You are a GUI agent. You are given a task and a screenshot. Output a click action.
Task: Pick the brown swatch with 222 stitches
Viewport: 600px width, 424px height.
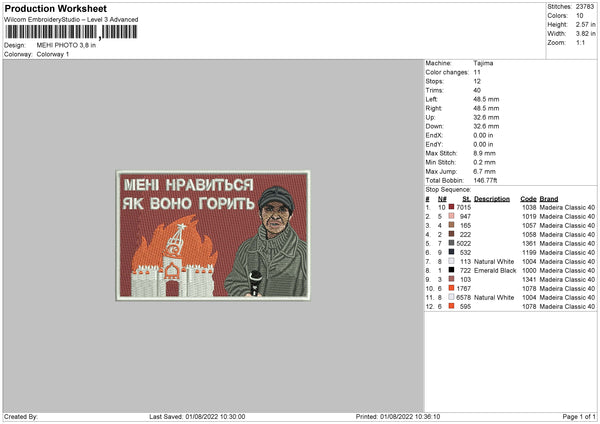click(452, 234)
